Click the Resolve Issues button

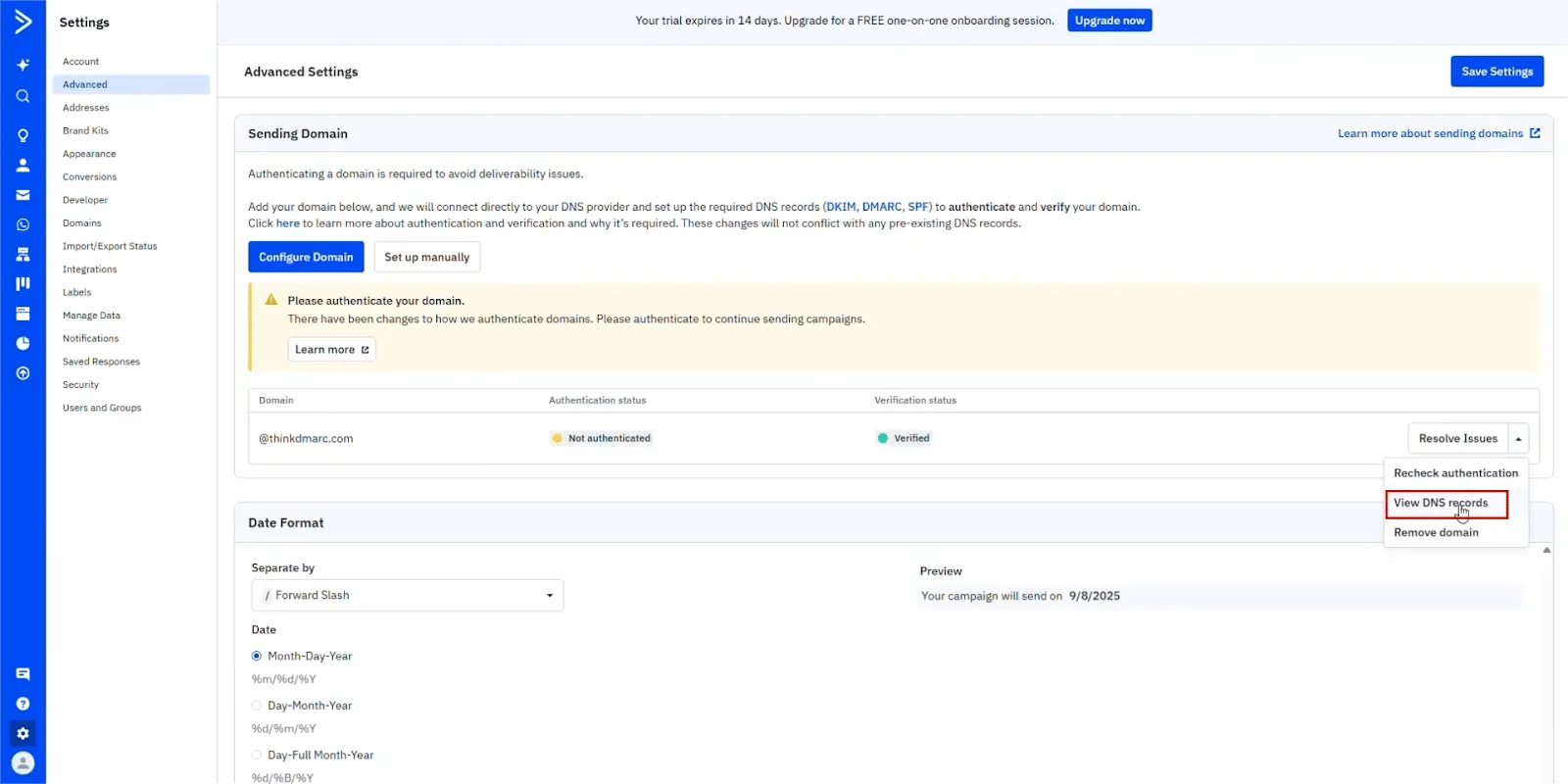click(1457, 438)
